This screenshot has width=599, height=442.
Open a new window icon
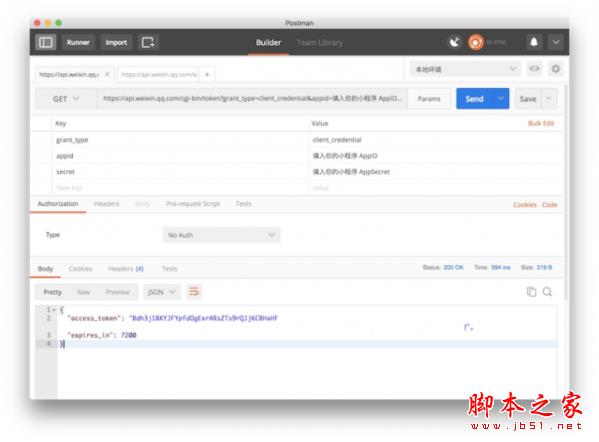tap(148, 42)
